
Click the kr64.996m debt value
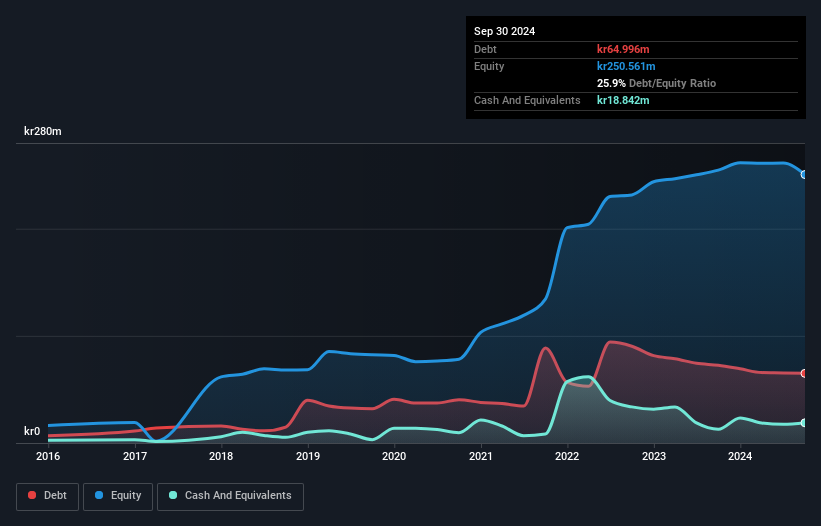623,49
